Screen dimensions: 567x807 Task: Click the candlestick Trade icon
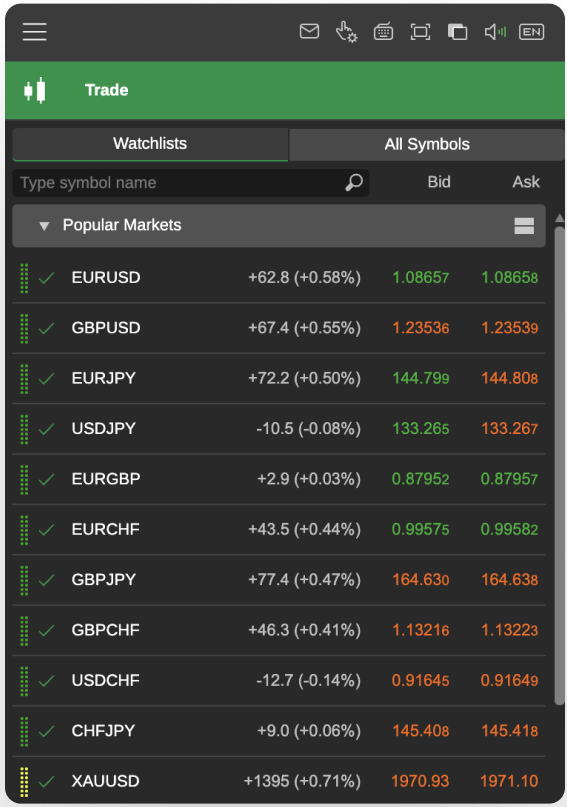pos(35,91)
